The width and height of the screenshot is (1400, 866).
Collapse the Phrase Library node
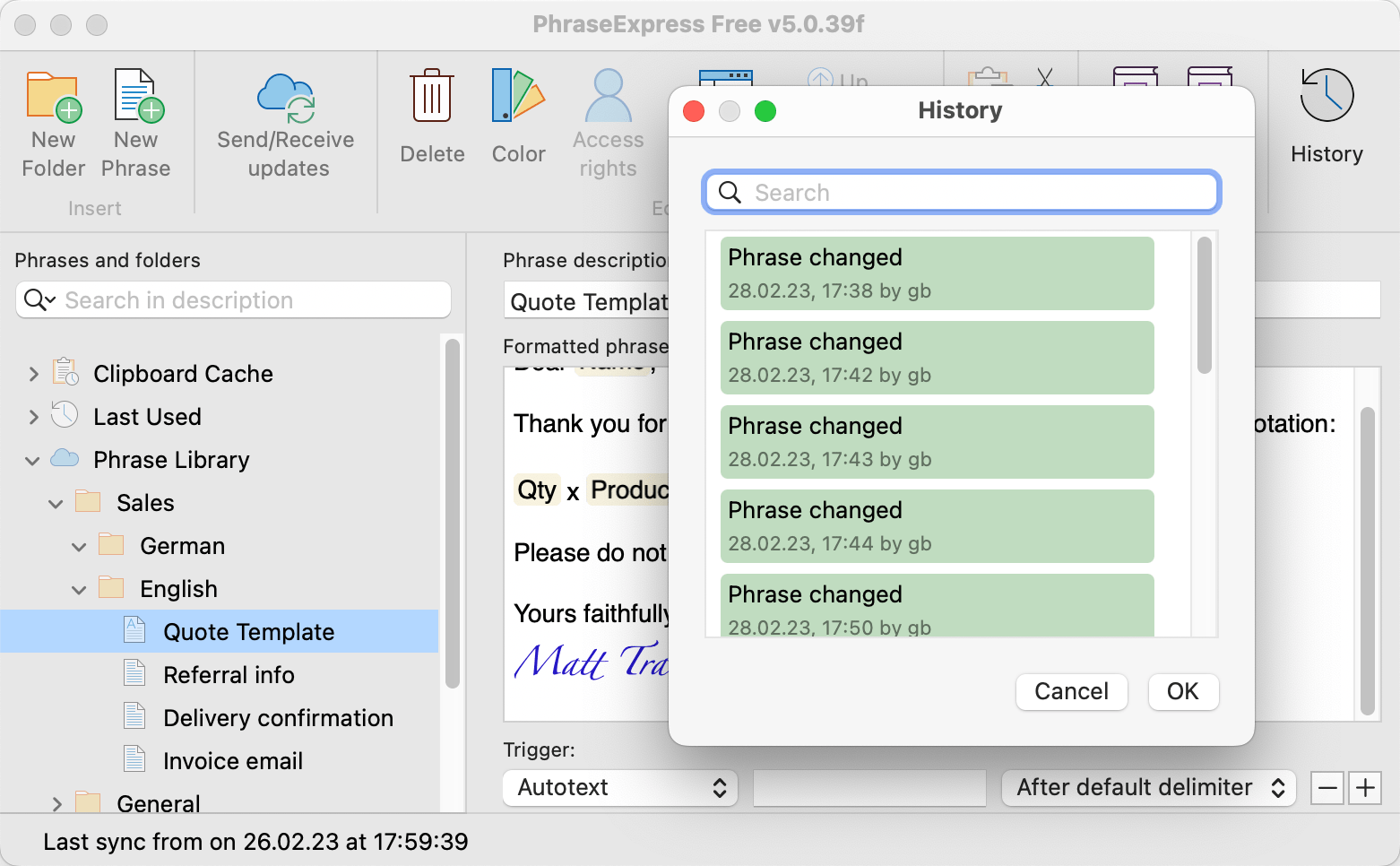click(32, 461)
